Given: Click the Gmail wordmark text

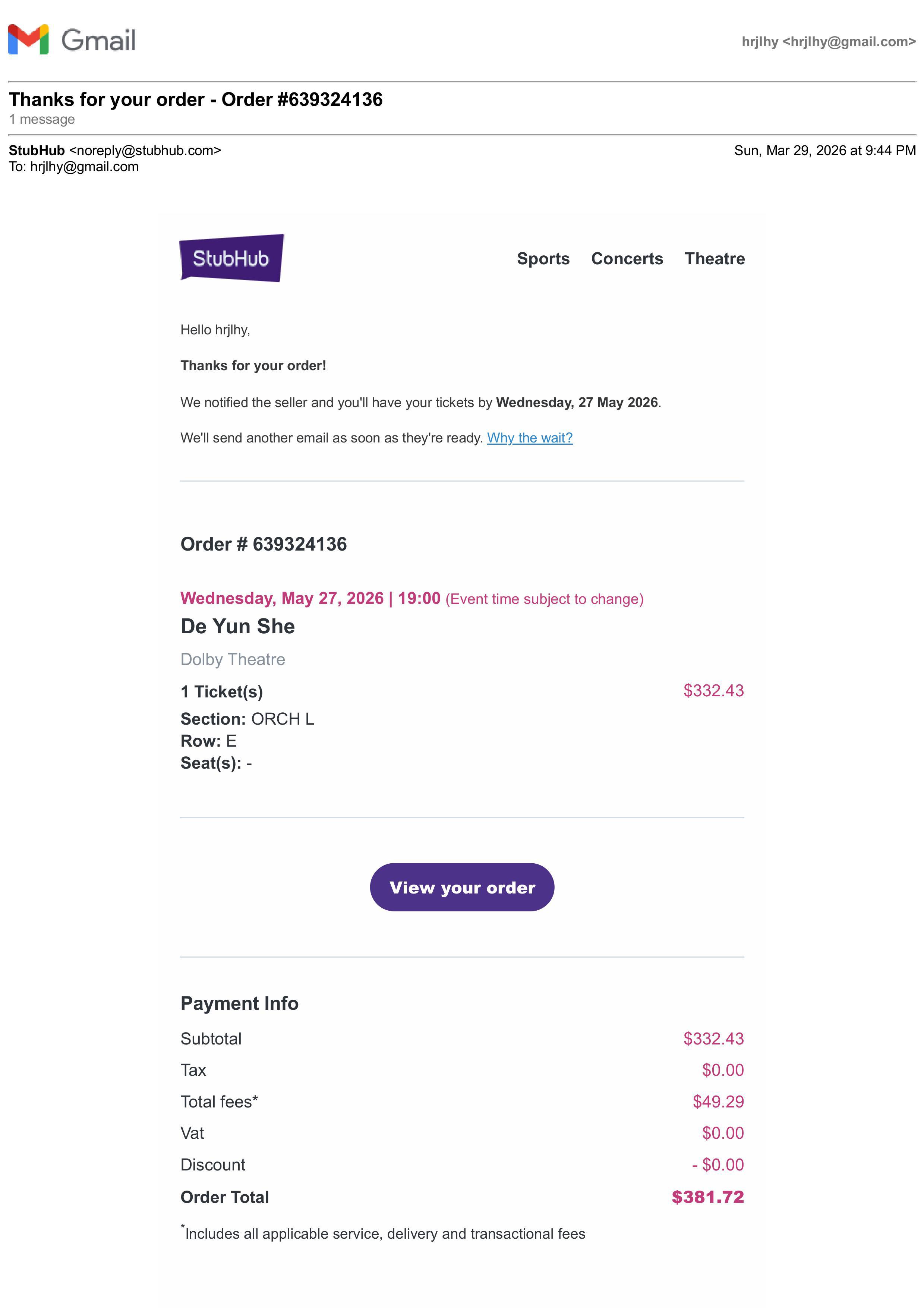Looking at the screenshot, I should 98,41.
